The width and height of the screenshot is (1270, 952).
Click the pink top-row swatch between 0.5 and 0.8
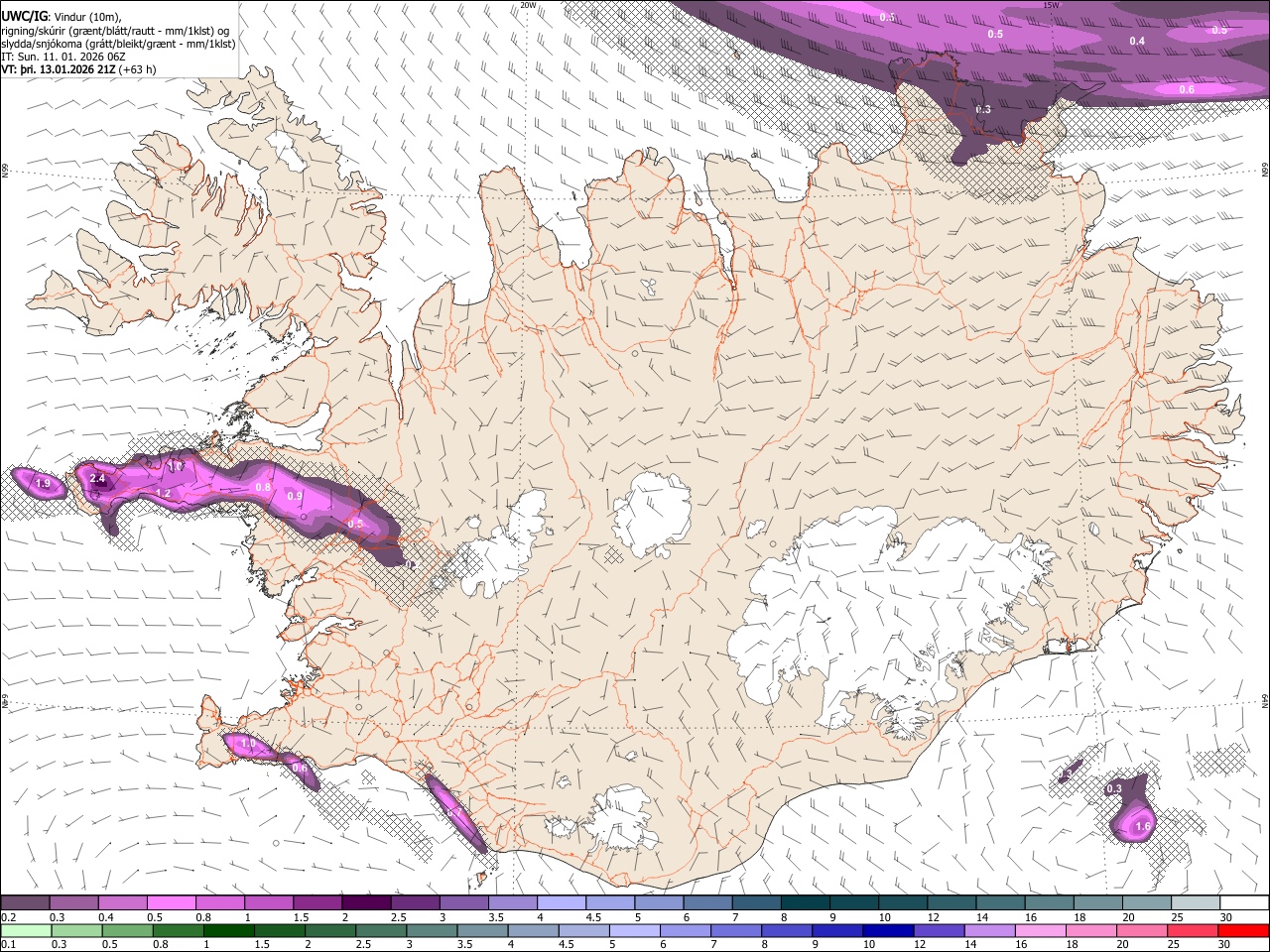172,903
